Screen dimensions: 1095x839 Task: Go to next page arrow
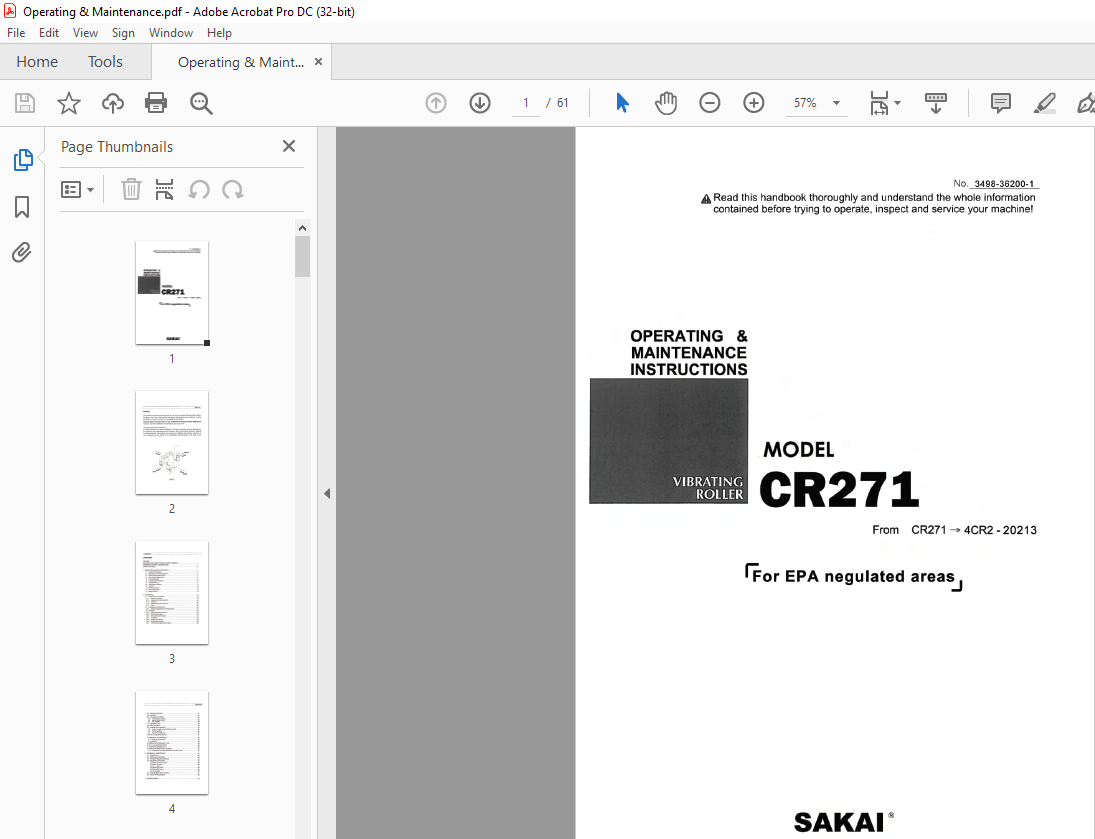point(480,103)
